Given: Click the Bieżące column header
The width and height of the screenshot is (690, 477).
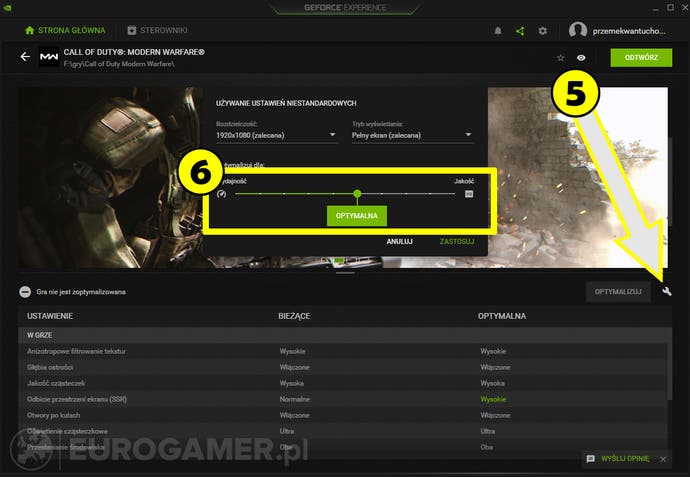Looking at the screenshot, I should (294, 316).
